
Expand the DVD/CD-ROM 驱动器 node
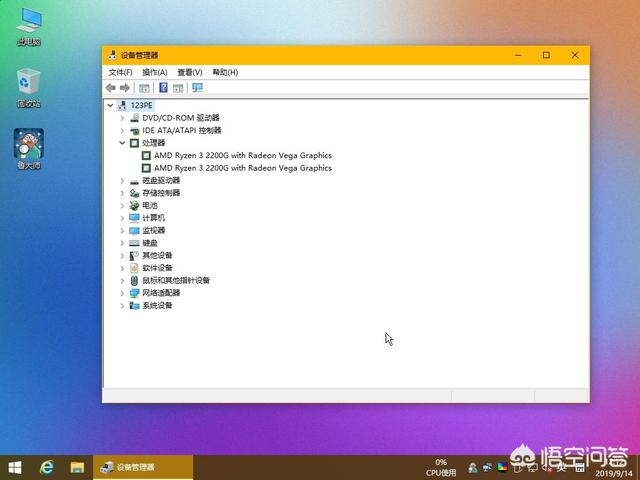tap(122, 118)
